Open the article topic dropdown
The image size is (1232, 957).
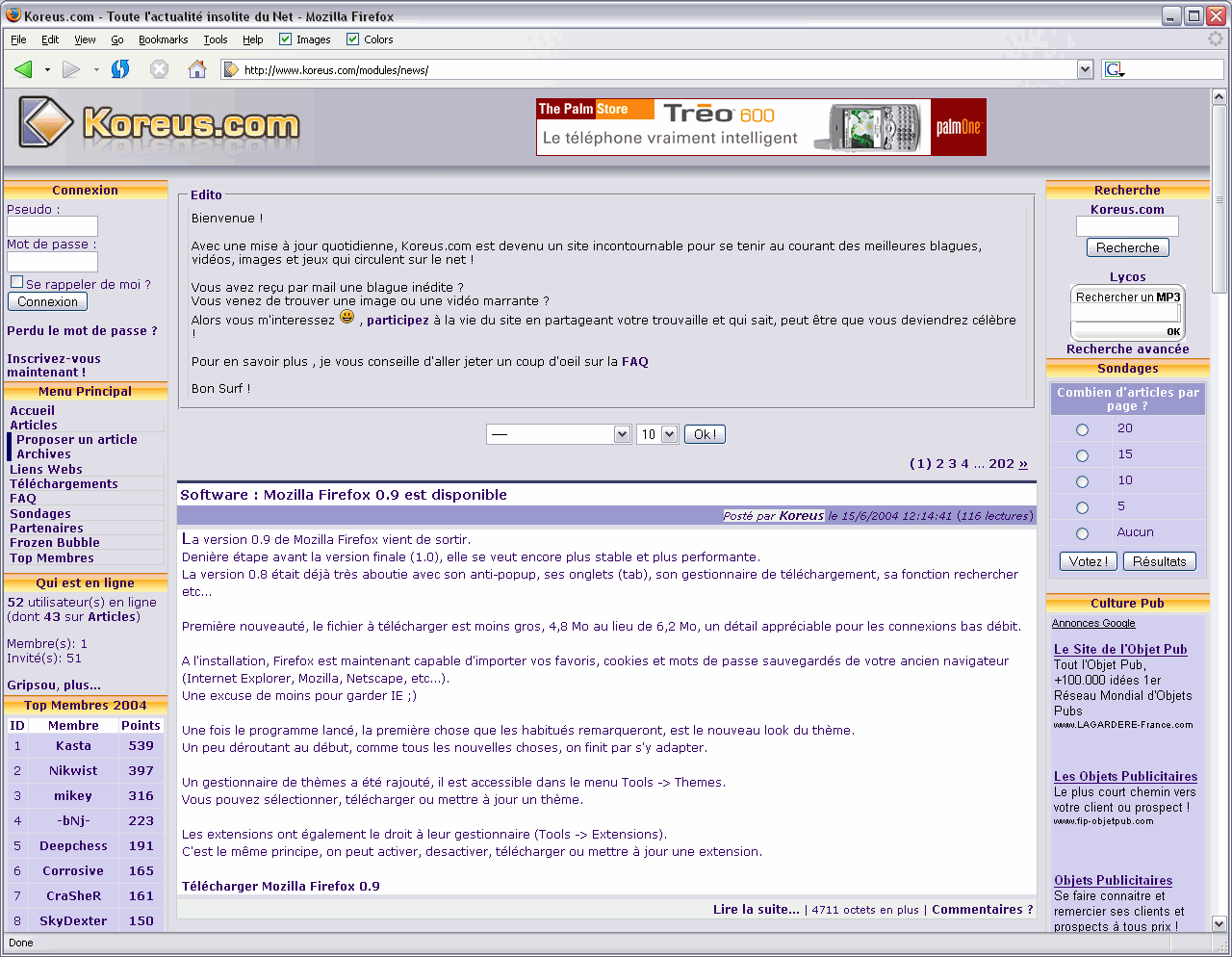click(558, 434)
